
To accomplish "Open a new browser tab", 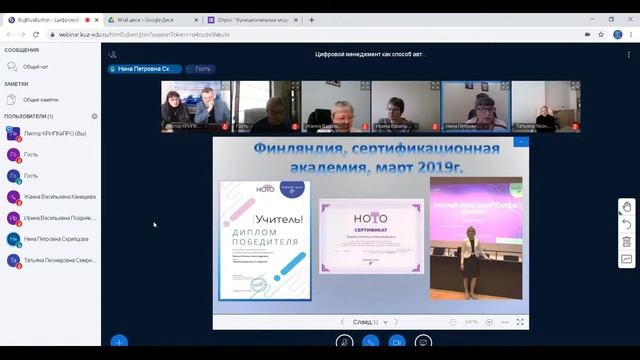I will click(311, 20).
